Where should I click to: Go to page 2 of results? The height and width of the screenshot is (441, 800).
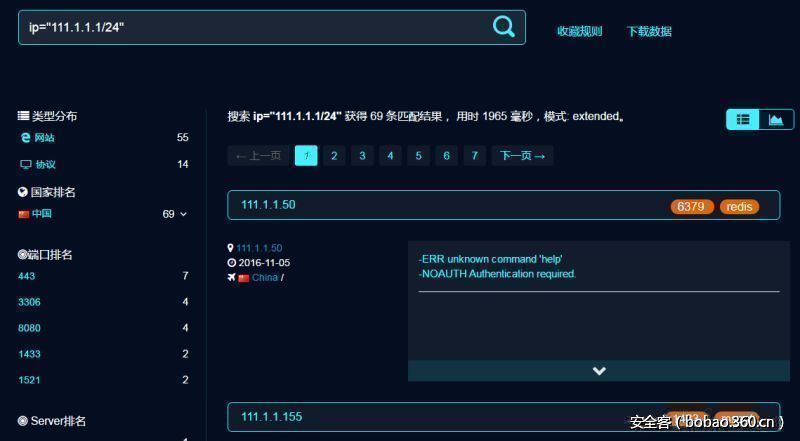click(334, 155)
